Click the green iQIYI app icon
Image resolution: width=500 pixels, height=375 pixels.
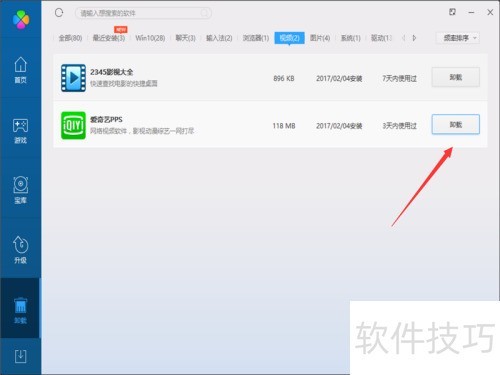point(73,125)
